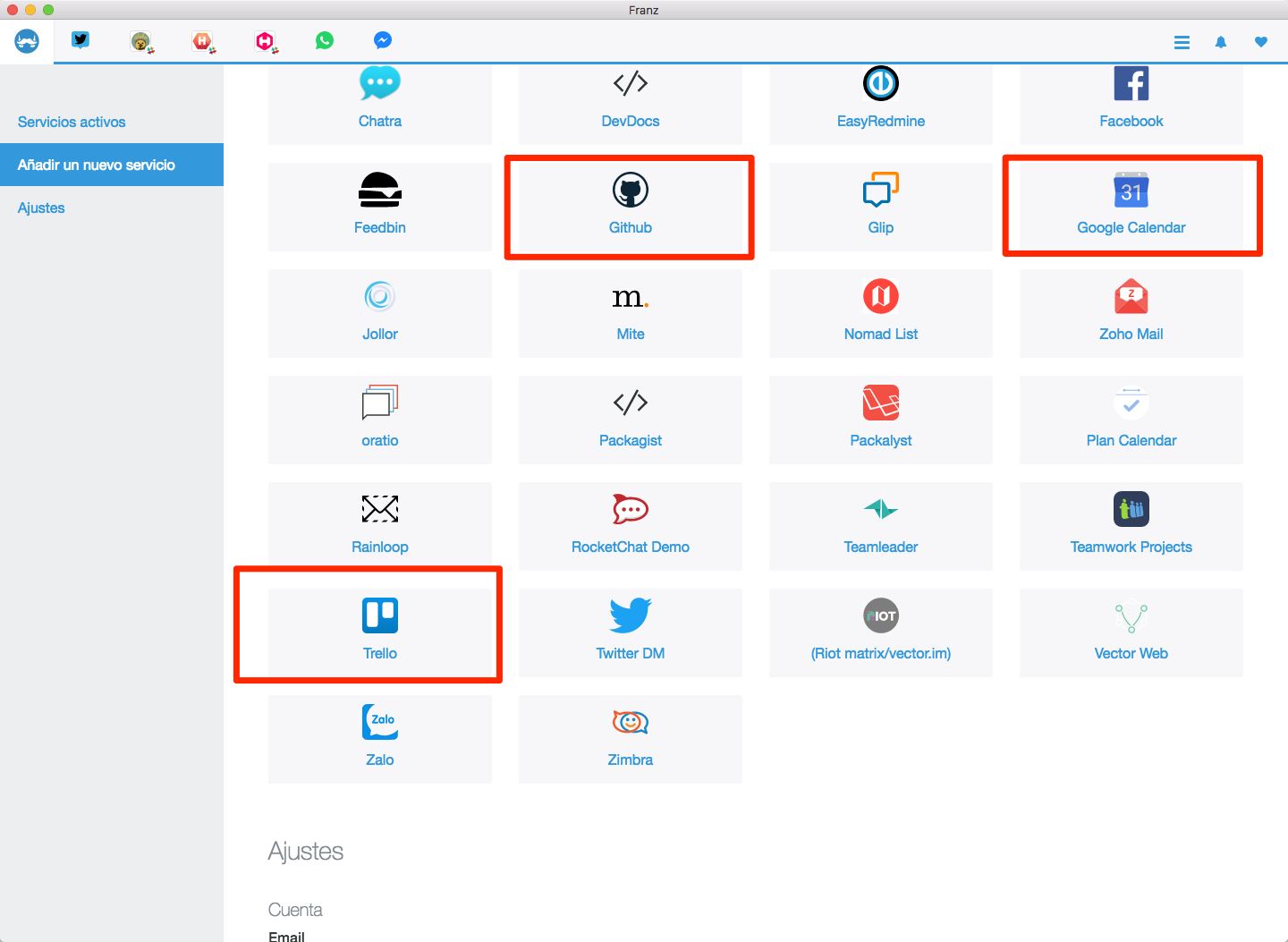Screen dimensions: 1288x942
Task: Open Servicios activos in the sidebar
Action: [72, 122]
